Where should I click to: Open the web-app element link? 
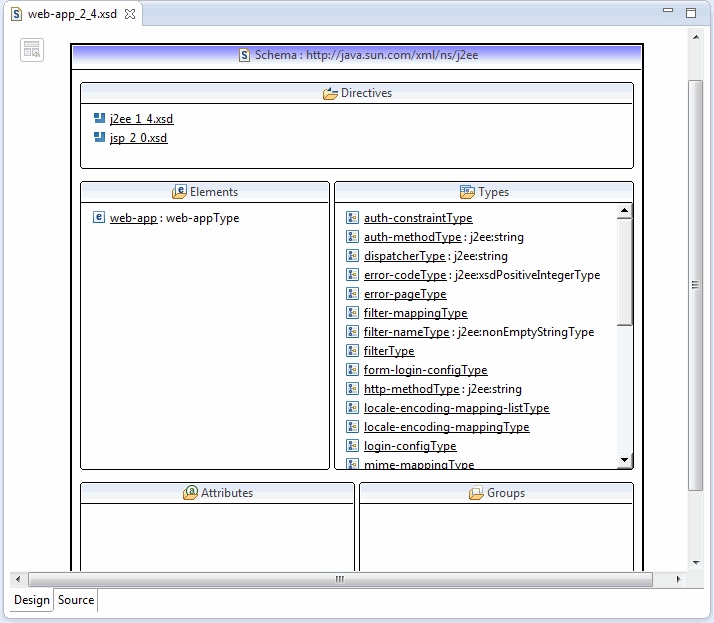[133, 218]
